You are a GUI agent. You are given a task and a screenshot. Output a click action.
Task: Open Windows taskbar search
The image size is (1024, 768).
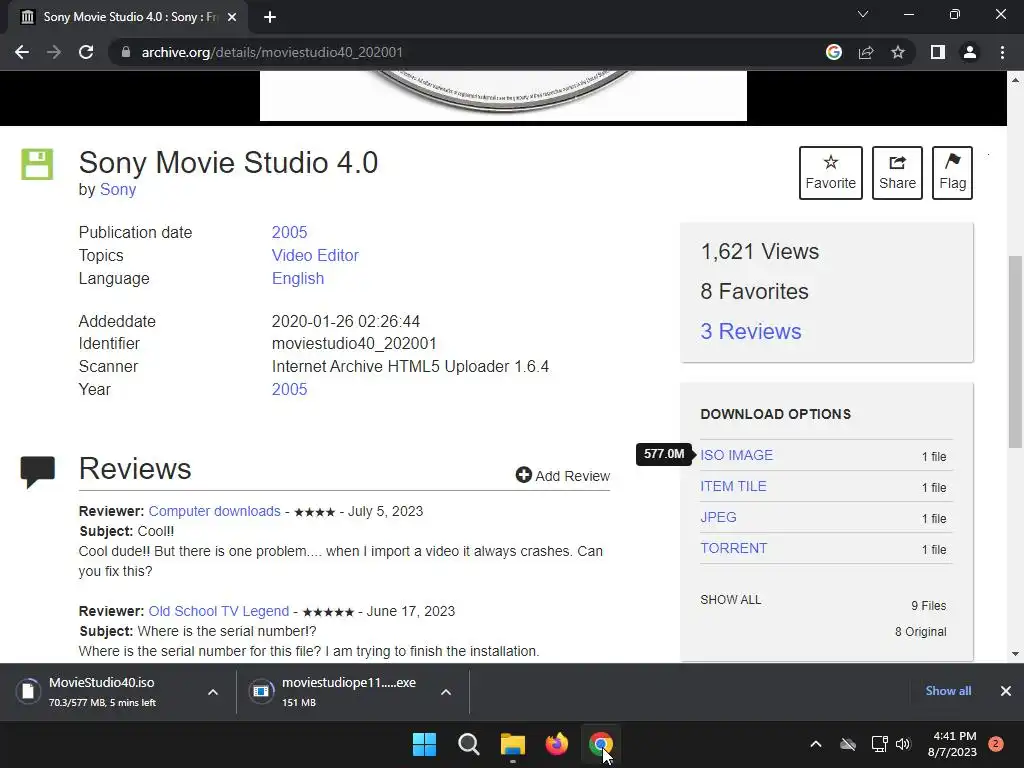coord(468,744)
